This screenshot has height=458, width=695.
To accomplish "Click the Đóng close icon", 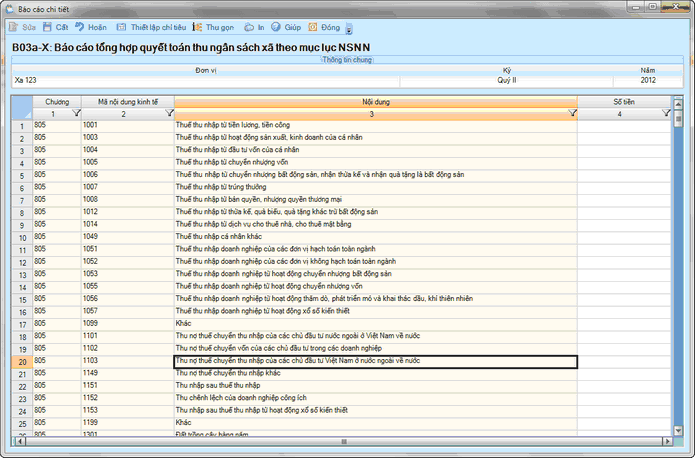I will coord(312,27).
